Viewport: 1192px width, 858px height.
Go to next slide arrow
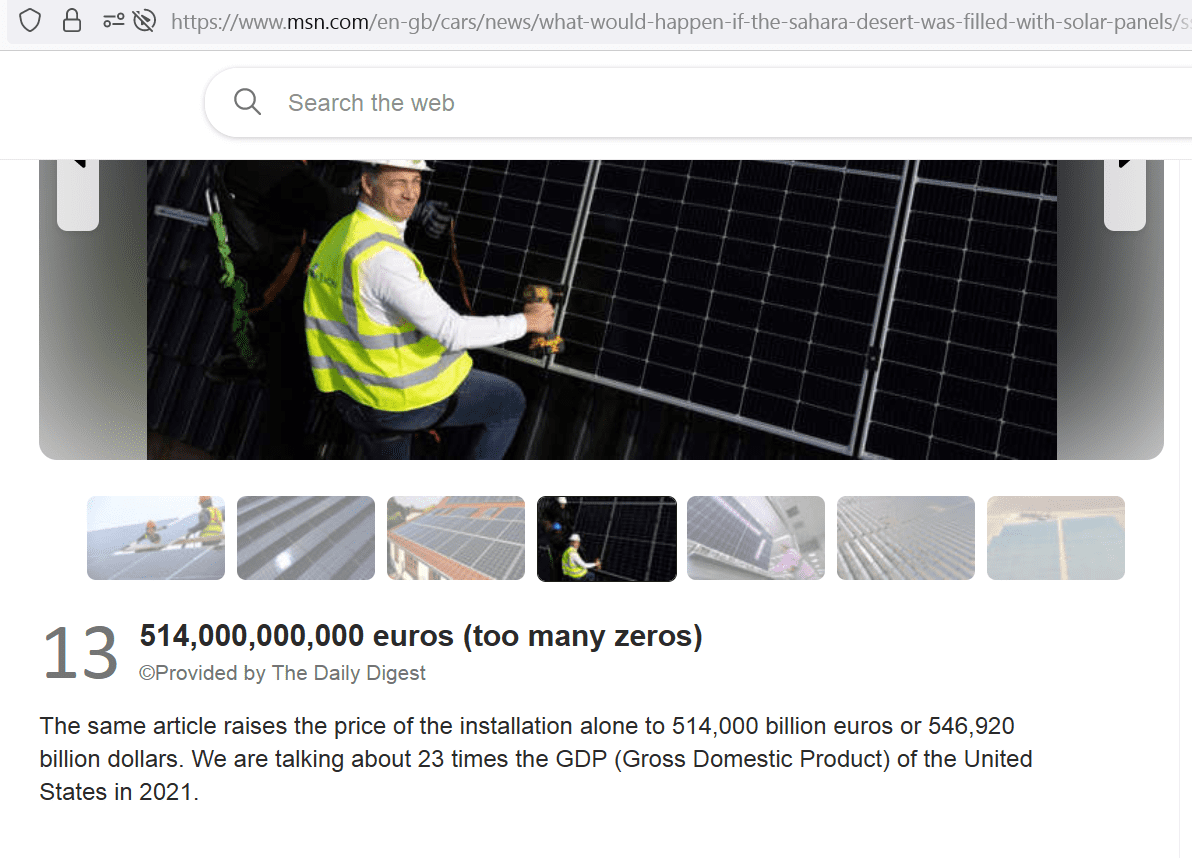coord(1124,194)
